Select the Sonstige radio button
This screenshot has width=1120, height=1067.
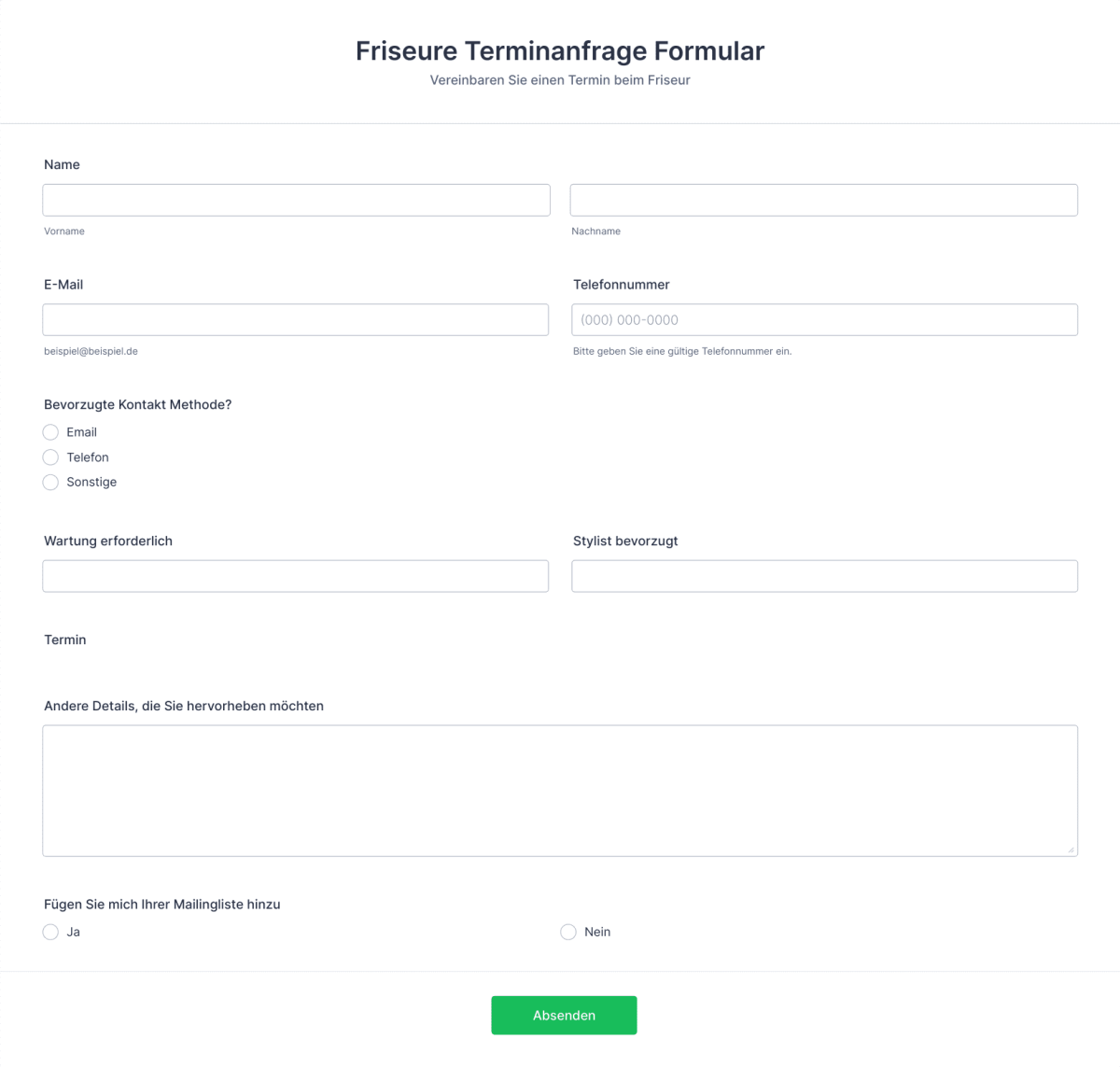(x=50, y=482)
